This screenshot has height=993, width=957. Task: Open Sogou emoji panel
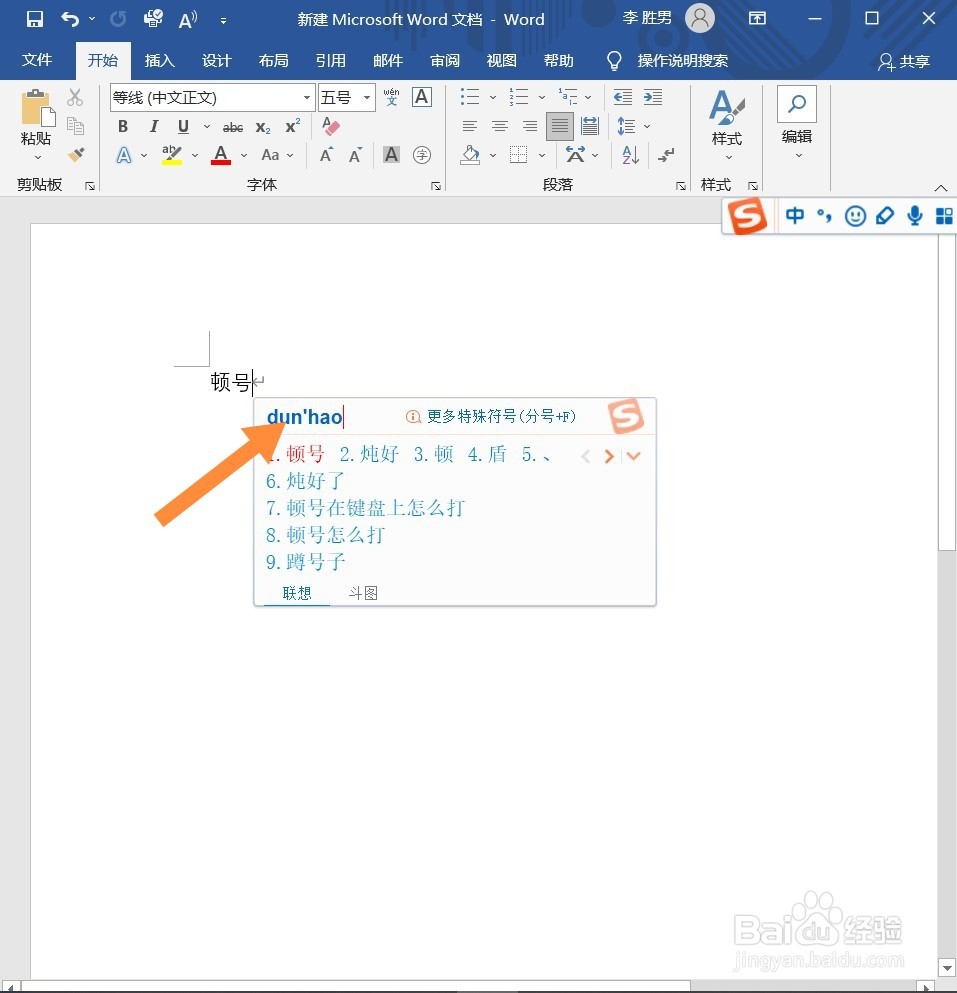tap(855, 215)
